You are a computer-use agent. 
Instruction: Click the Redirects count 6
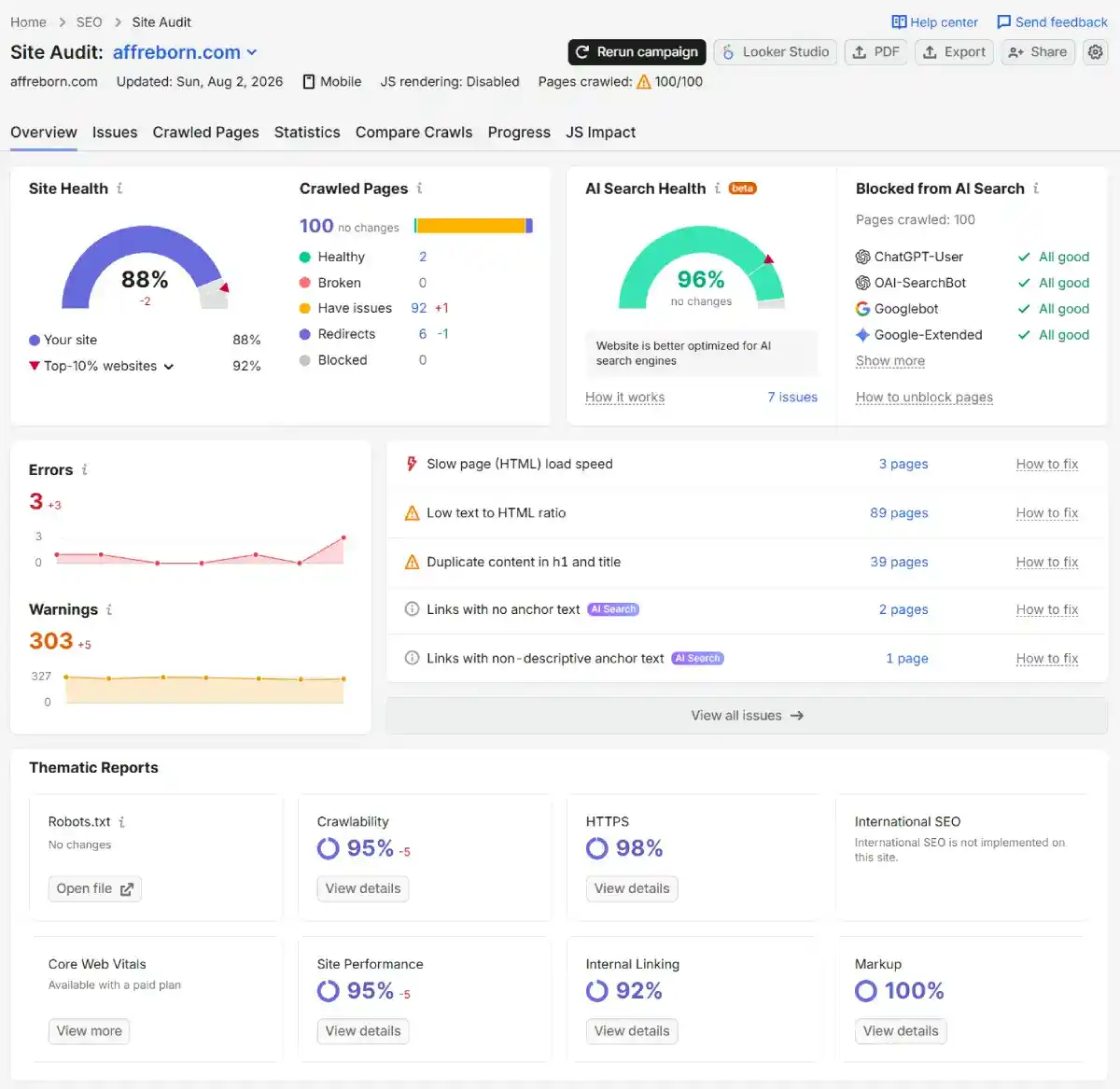(423, 334)
